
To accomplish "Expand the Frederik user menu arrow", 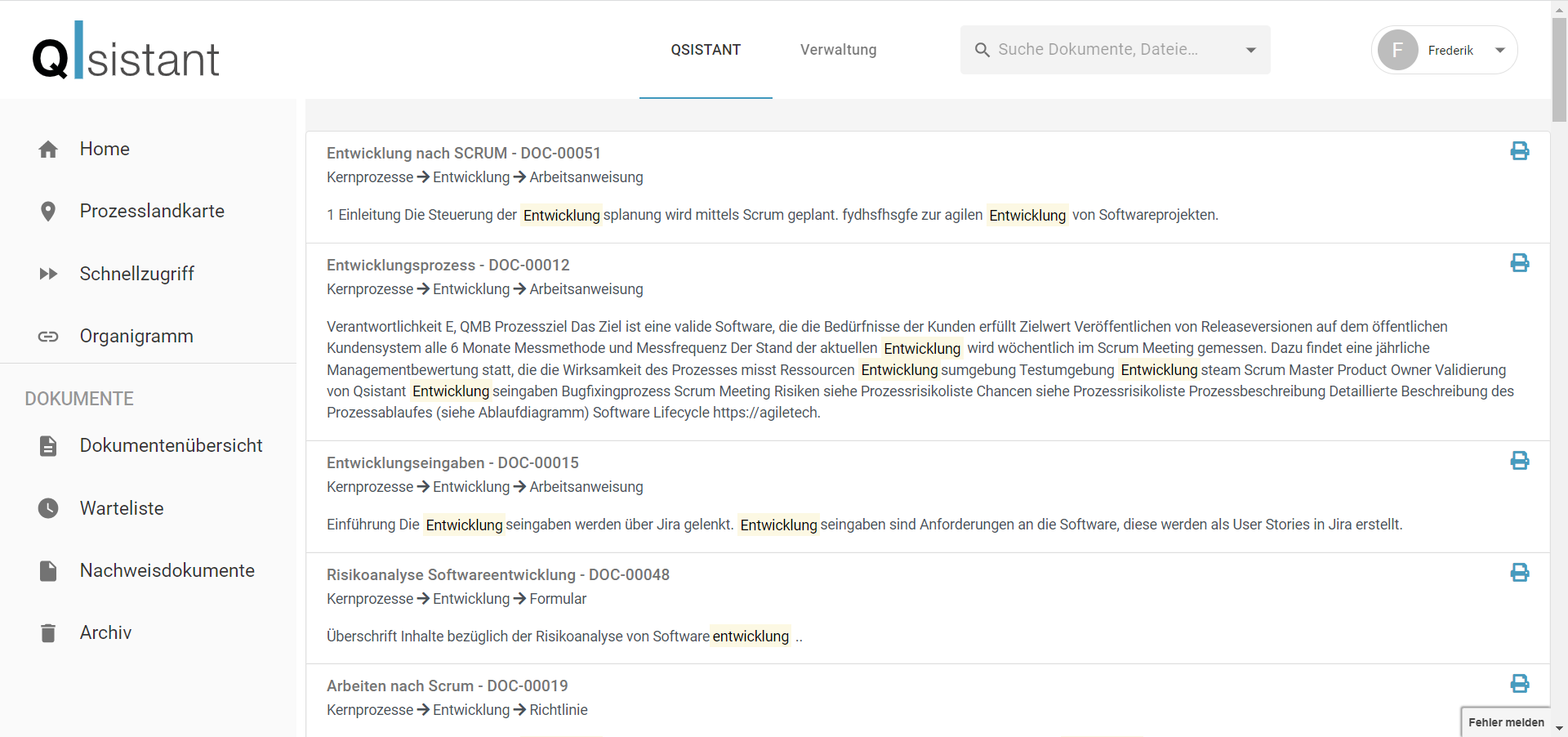I will [1500, 50].
